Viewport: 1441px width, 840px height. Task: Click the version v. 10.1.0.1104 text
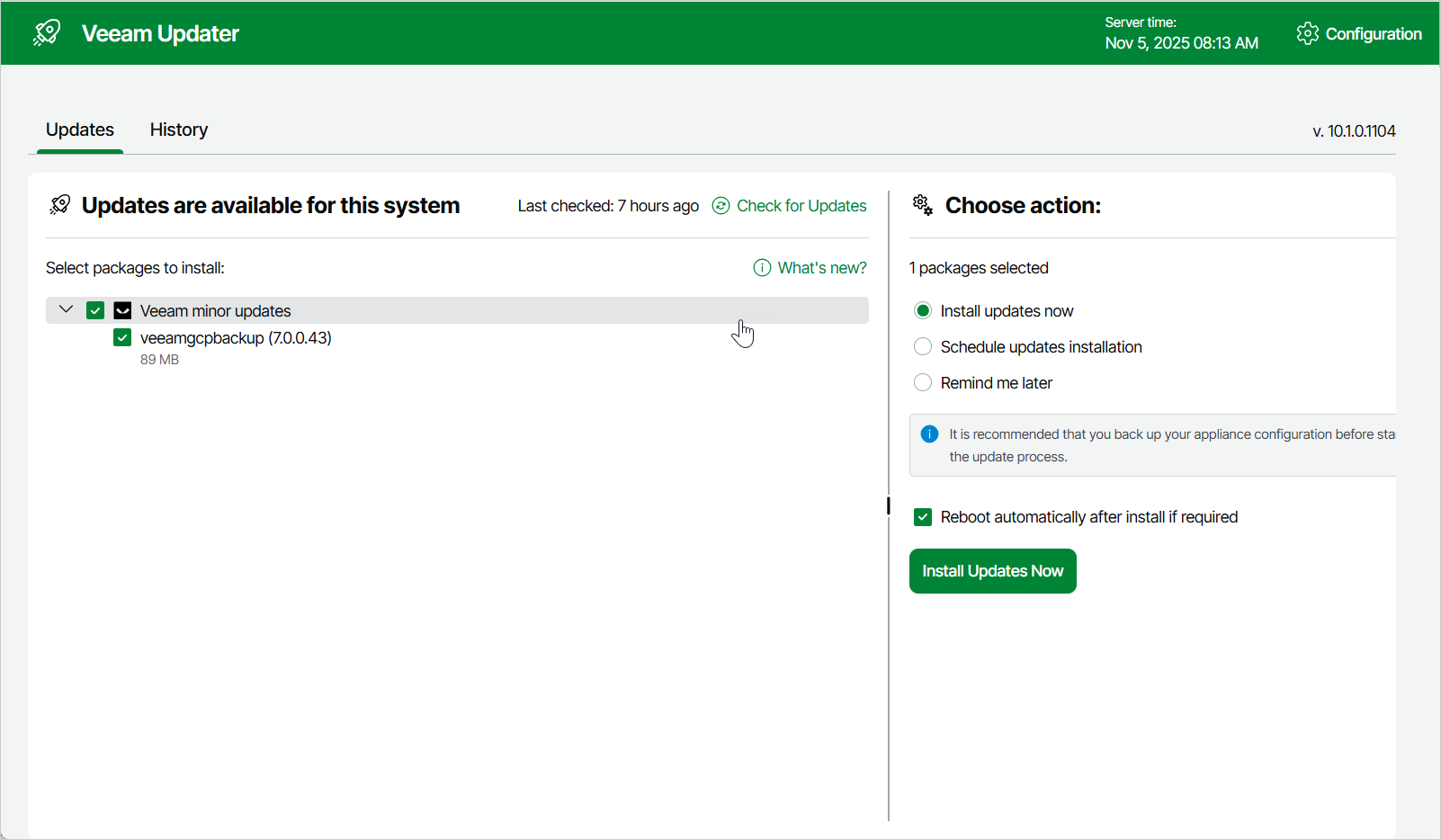point(1354,131)
